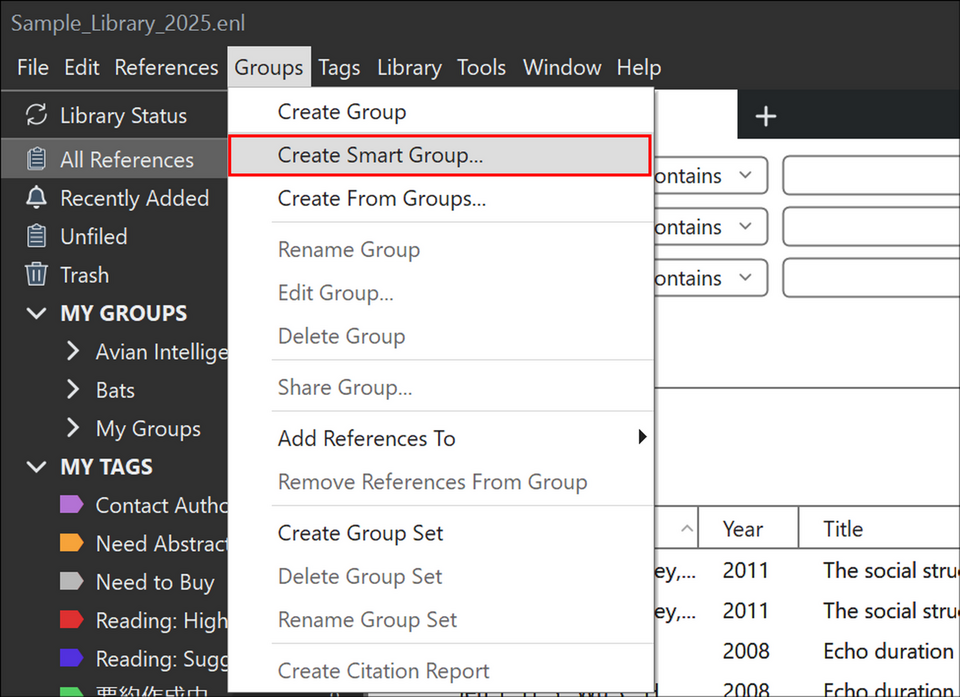960x697 pixels.
Task: Choose Create Group from menu
Action: point(441,111)
